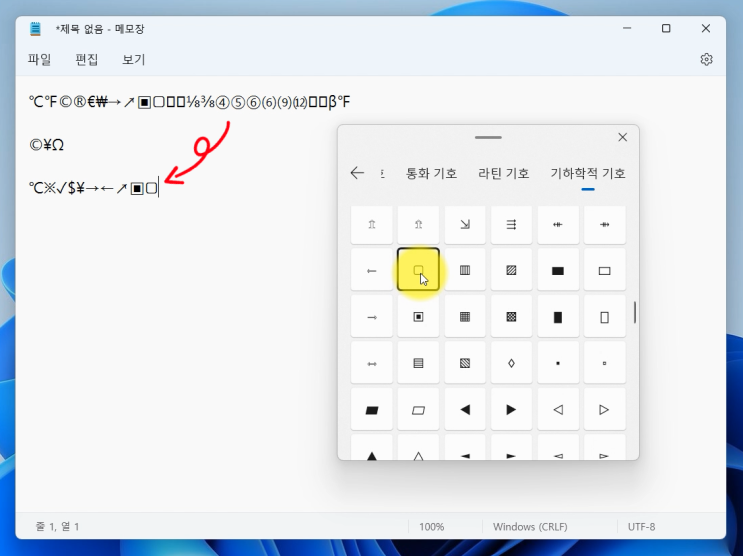
Task: Select the 기하학적 기호 tab
Action: point(588,173)
